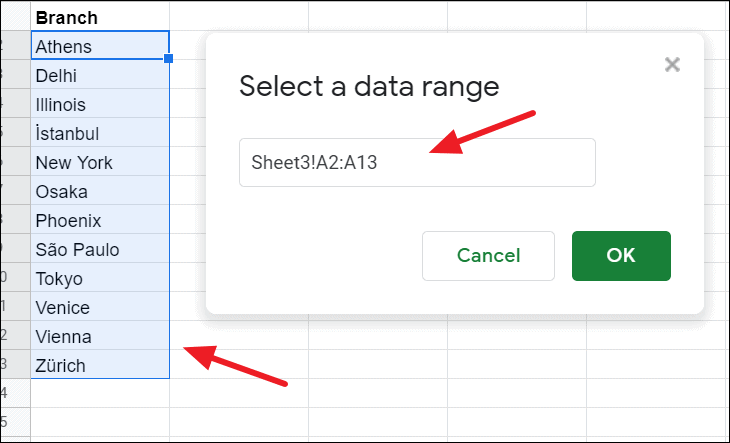Select the Tokyo cell
Viewport: 730px width, 443px height.
pos(100,277)
